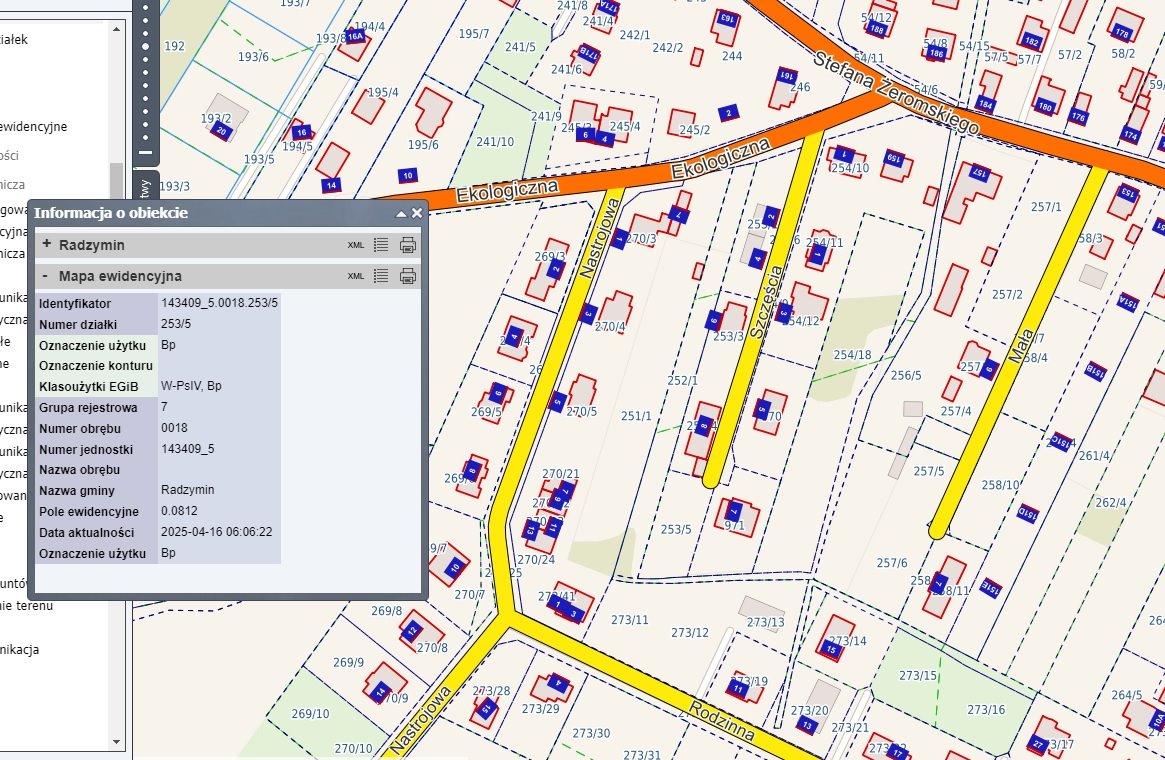Open list view icon for Mapa ewidencyjna
Image resolution: width=1165 pixels, height=760 pixels.
point(381,276)
